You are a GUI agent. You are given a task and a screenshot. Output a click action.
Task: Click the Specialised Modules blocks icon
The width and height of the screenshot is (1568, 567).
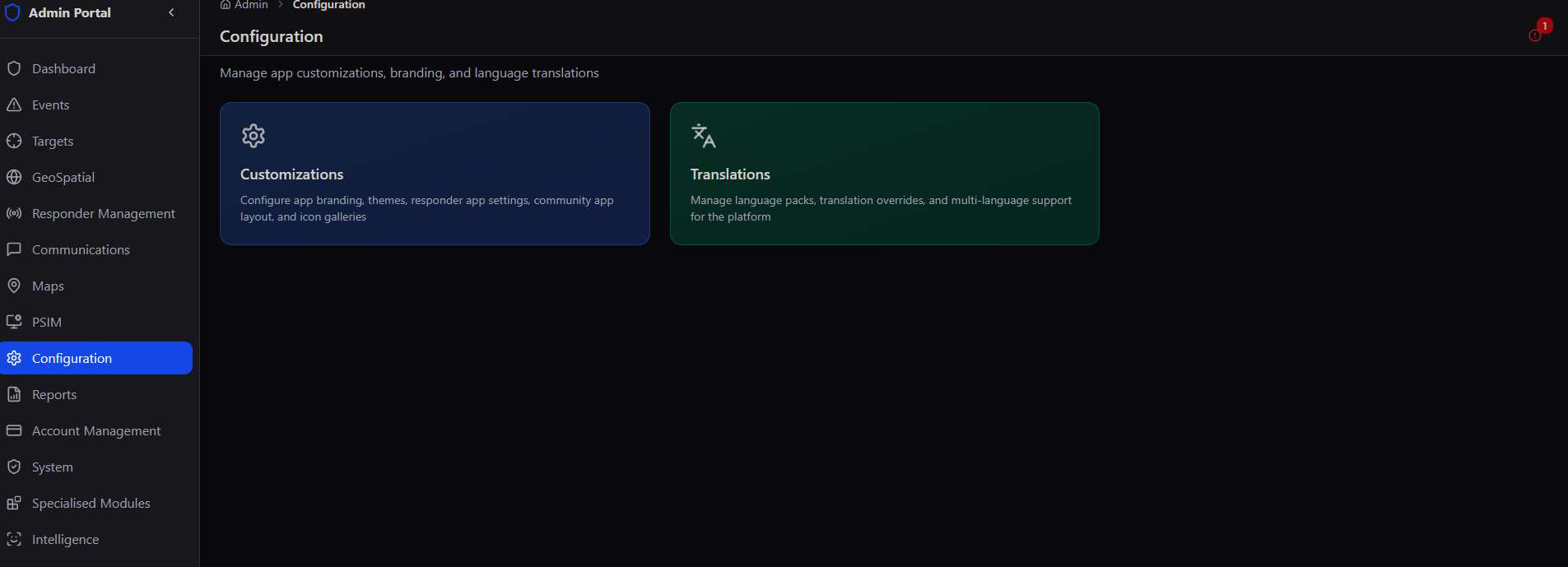click(14, 503)
